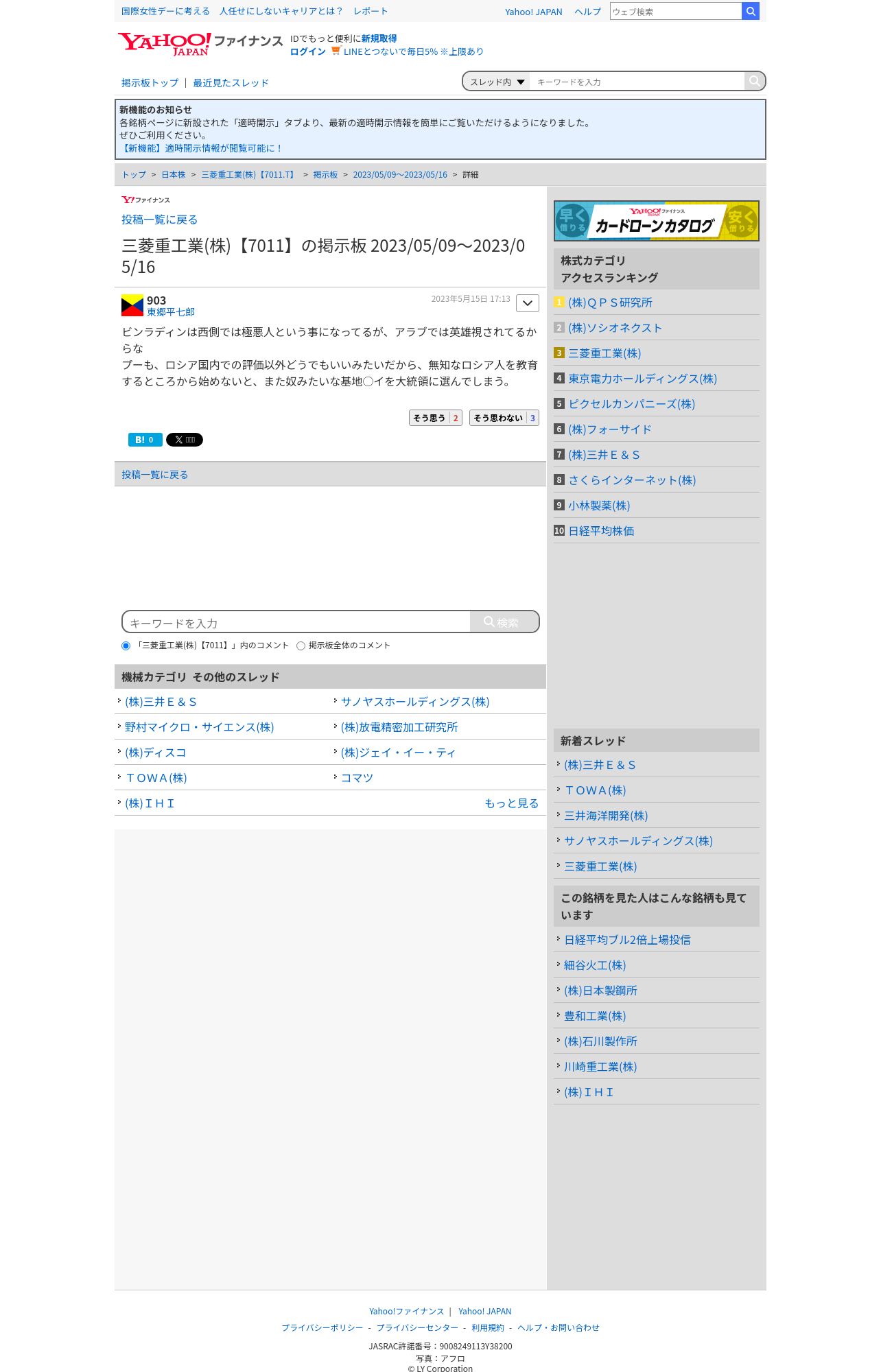Open ranking #9 小林製薬(株)

click(x=599, y=506)
